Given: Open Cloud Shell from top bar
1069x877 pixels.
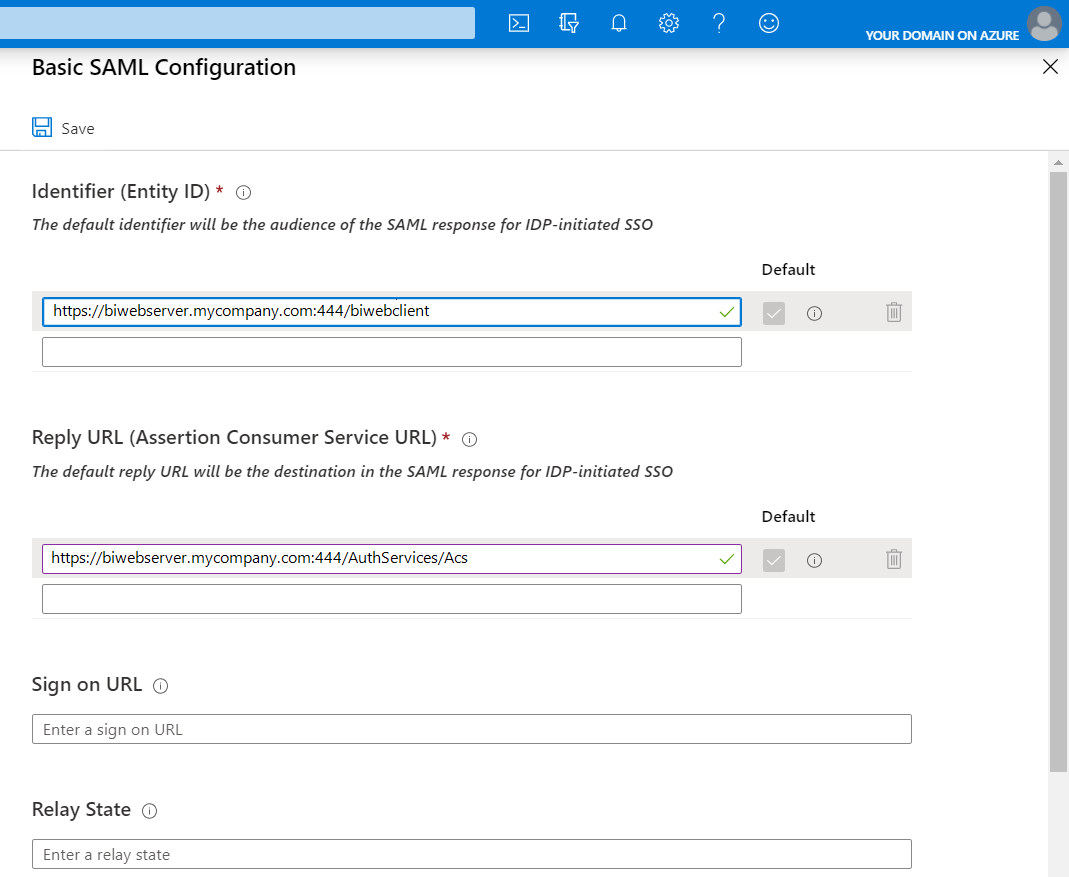Looking at the screenshot, I should [519, 23].
